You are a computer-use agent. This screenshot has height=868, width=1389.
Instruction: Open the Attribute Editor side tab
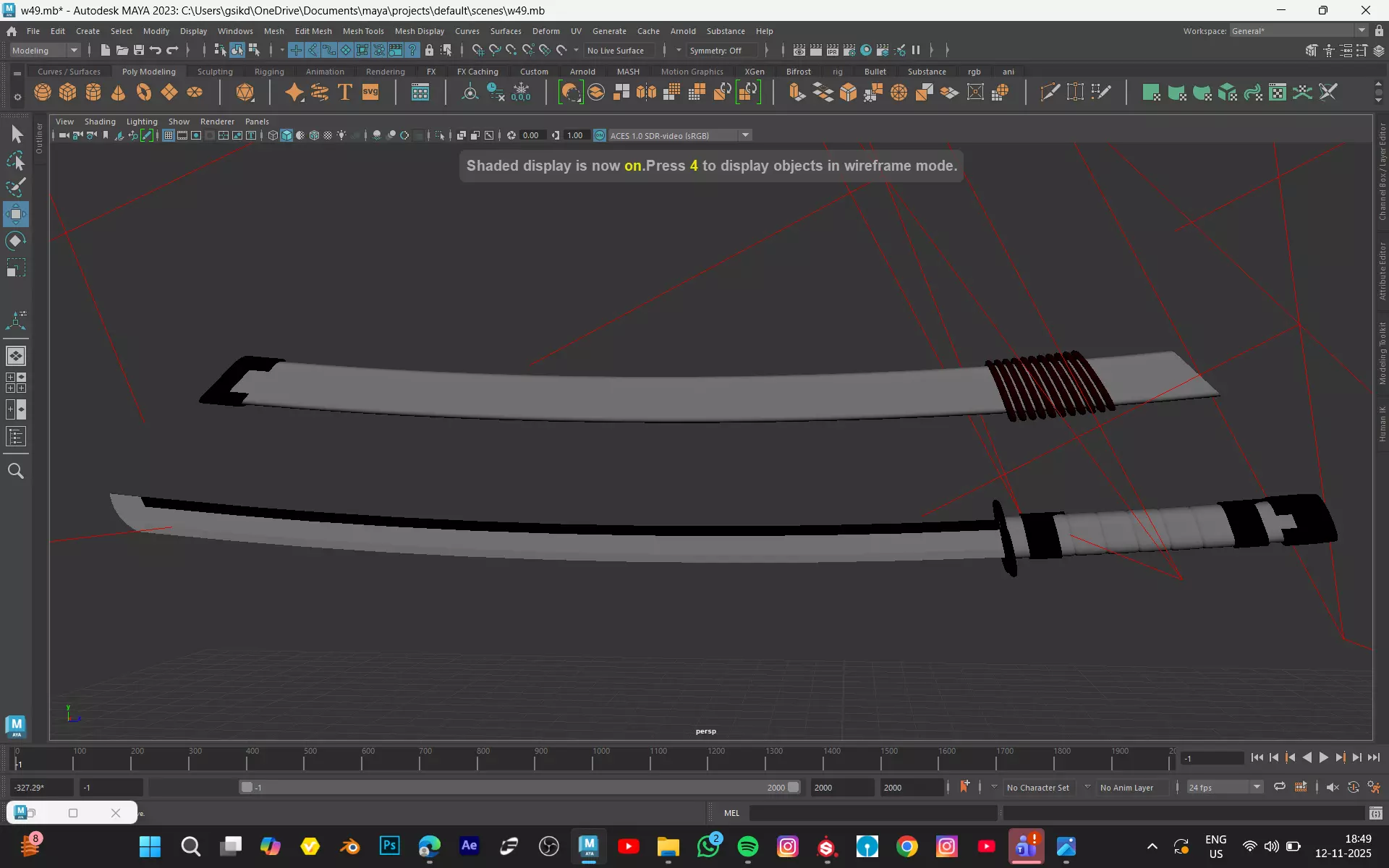[x=1382, y=271]
